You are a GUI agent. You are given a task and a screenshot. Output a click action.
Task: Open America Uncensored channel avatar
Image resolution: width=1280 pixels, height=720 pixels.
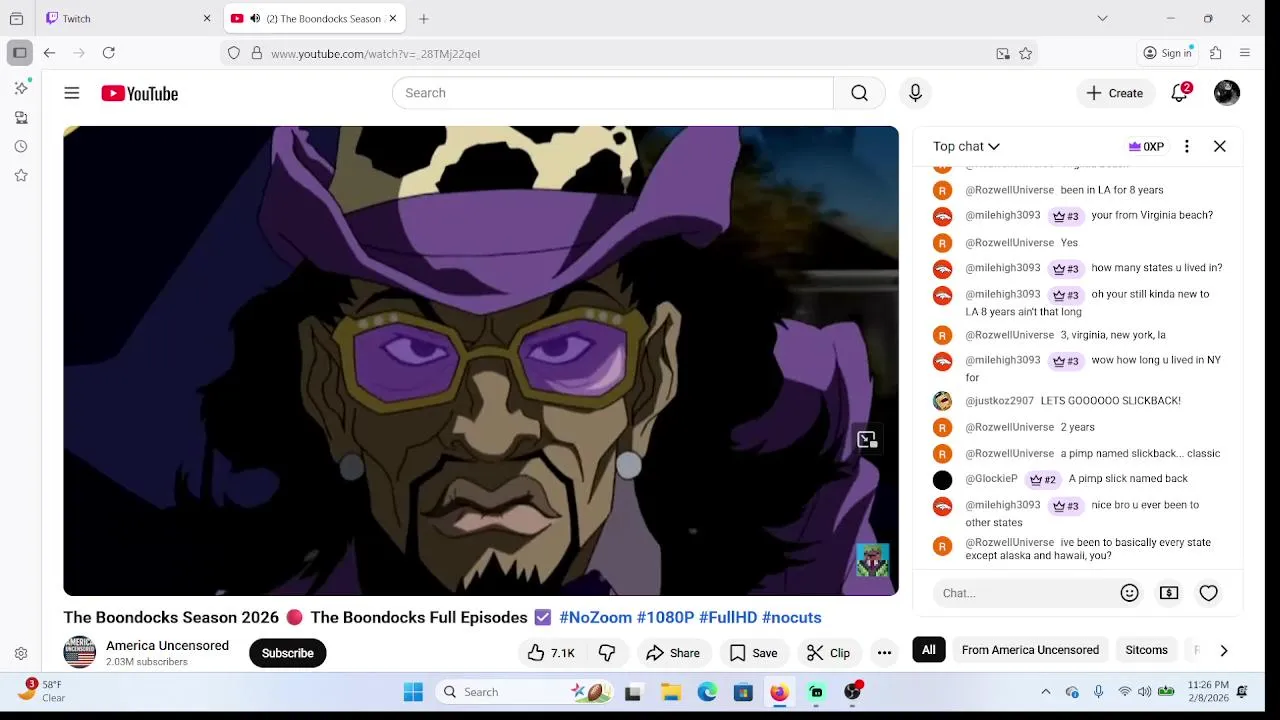point(80,652)
